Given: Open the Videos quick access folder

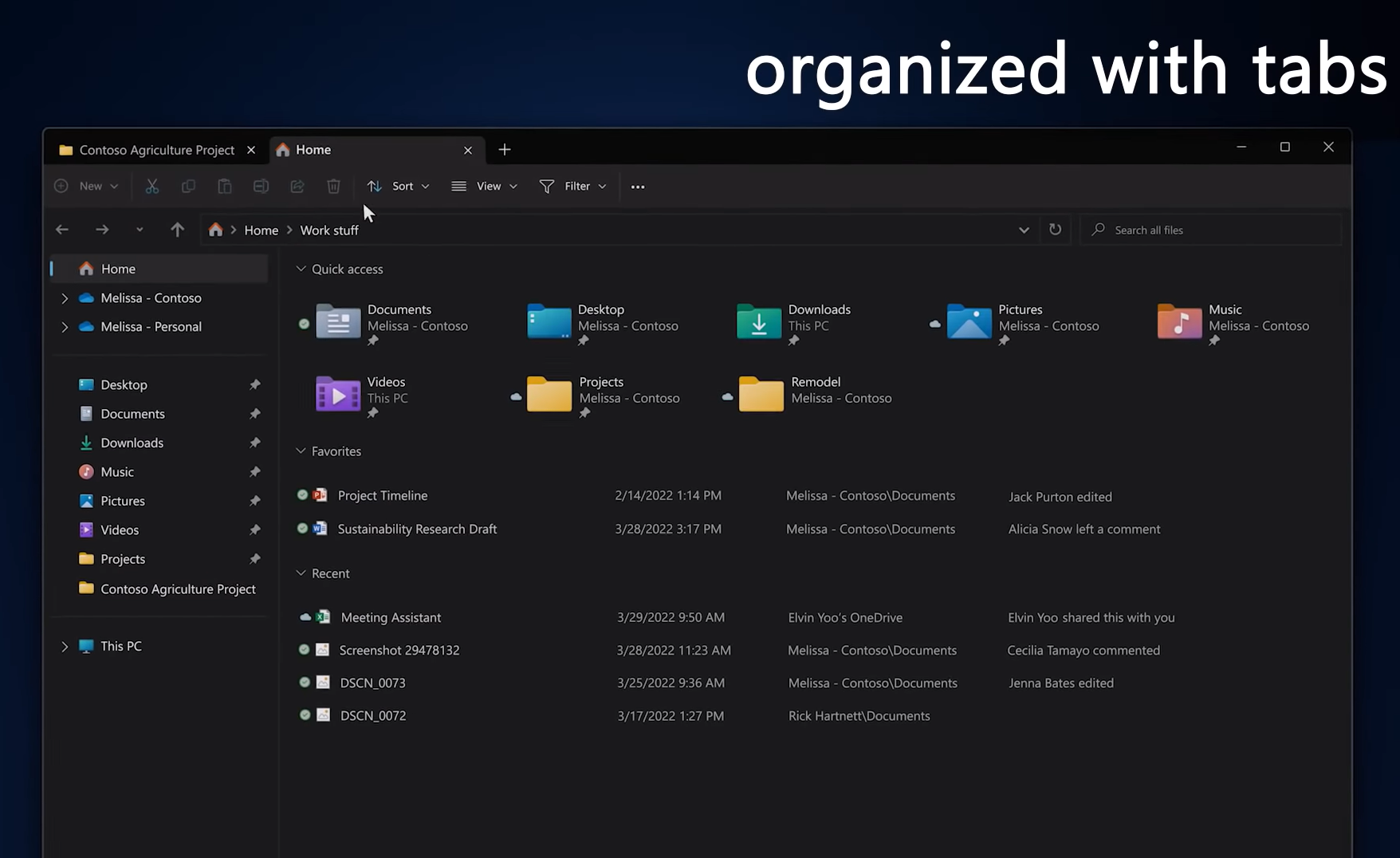Looking at the screenshot, I should coord(363,396).
